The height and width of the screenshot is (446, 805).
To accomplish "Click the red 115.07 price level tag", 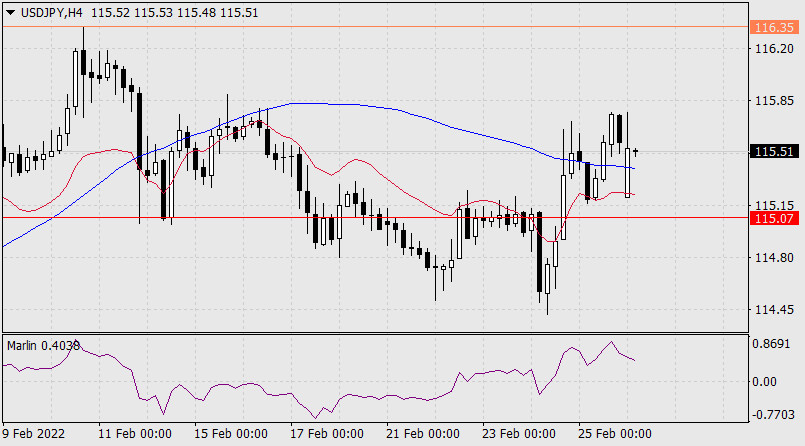I will coord(774,218).
